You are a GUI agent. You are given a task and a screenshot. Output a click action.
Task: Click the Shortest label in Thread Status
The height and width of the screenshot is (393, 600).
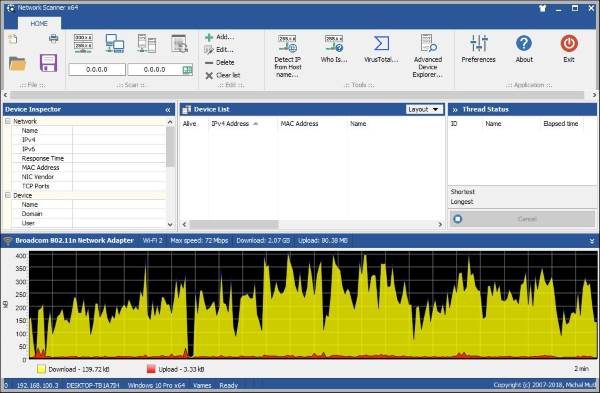click(463, 192)
